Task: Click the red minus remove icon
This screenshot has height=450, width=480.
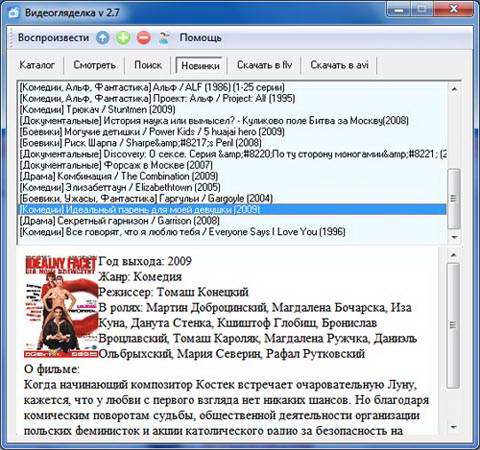Action: click(x=144, y=38)
